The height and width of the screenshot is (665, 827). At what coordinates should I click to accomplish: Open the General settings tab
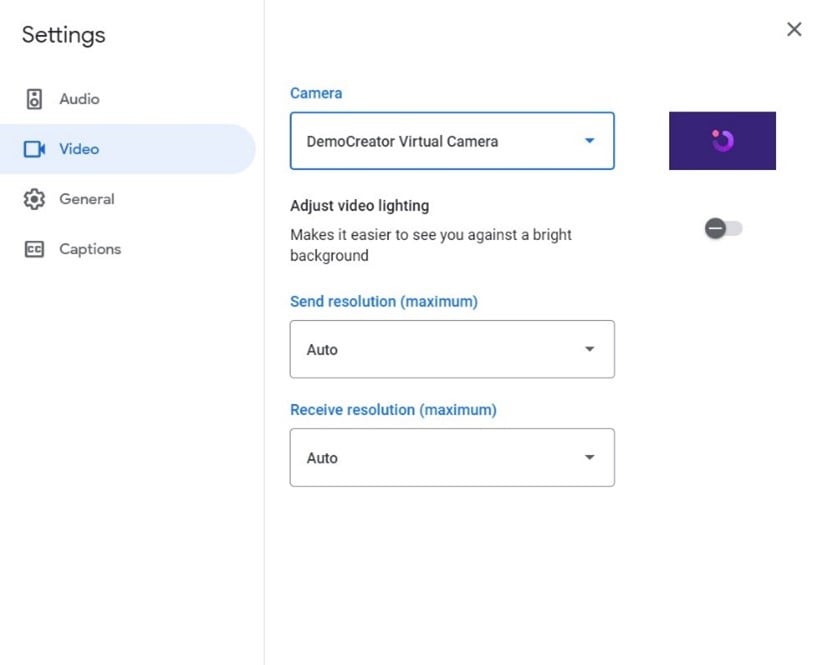[87, 199]
